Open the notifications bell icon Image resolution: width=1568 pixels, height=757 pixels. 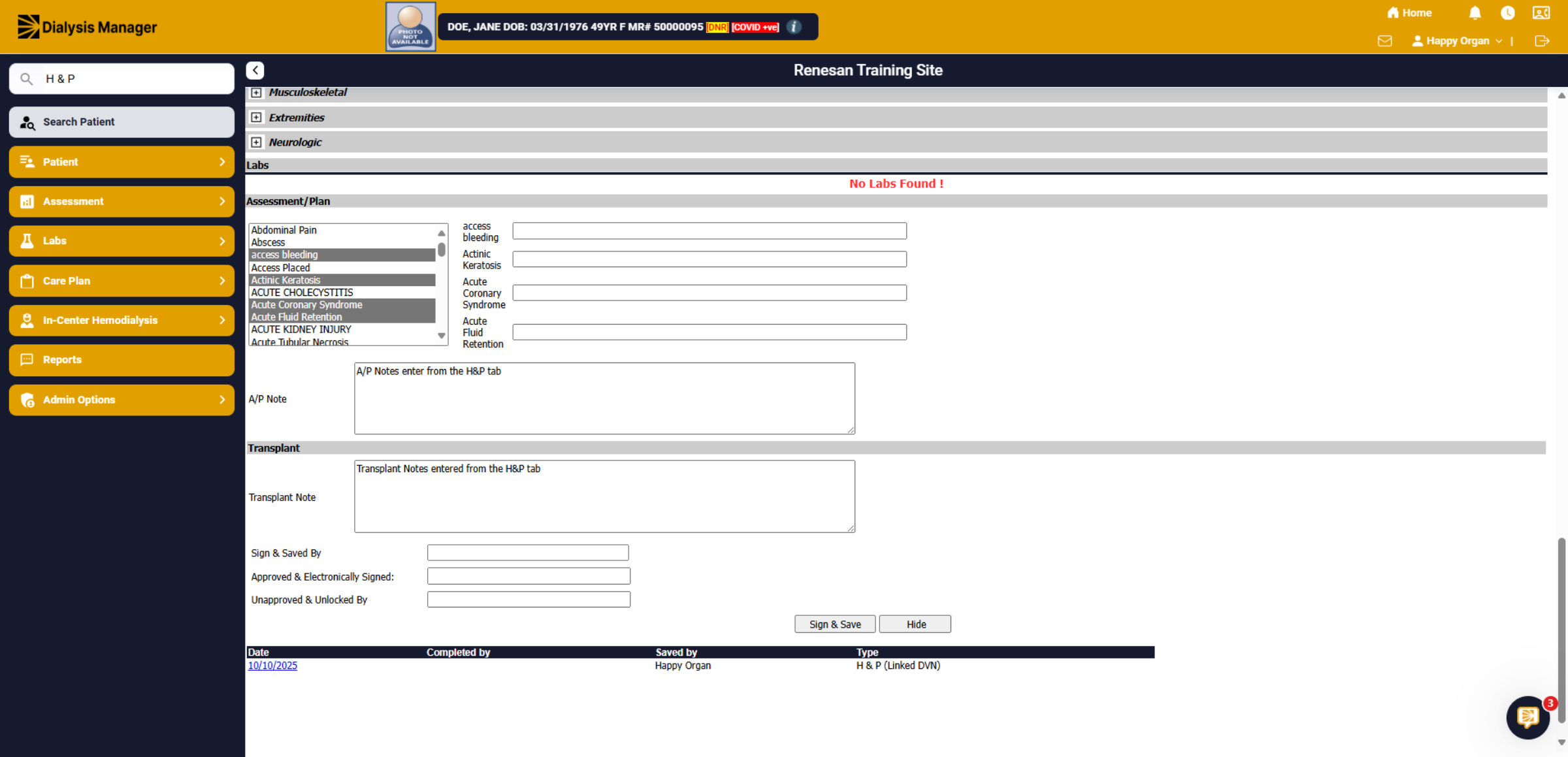tap(1475, 13)
